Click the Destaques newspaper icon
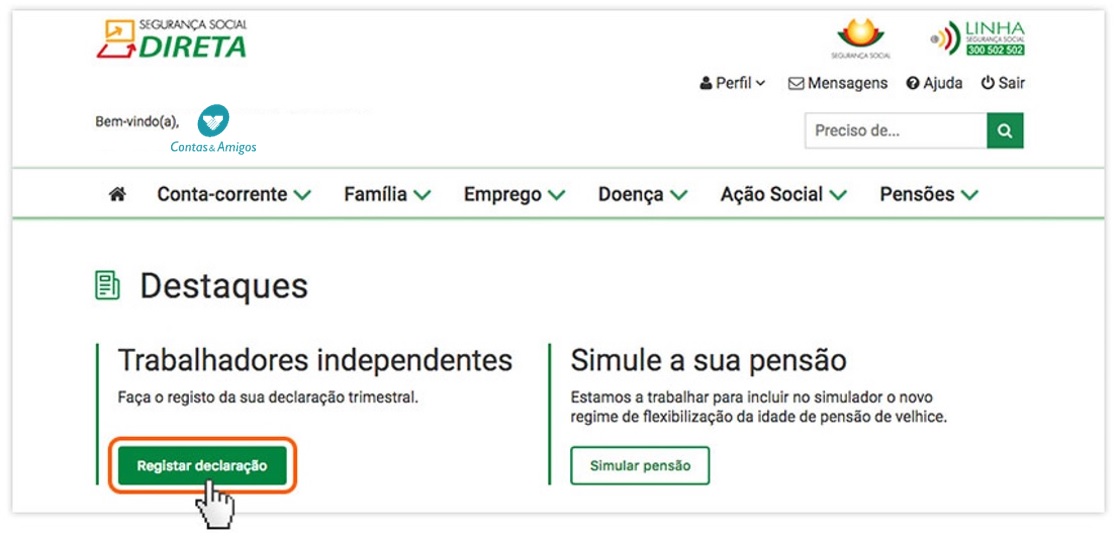 point(107,285)
